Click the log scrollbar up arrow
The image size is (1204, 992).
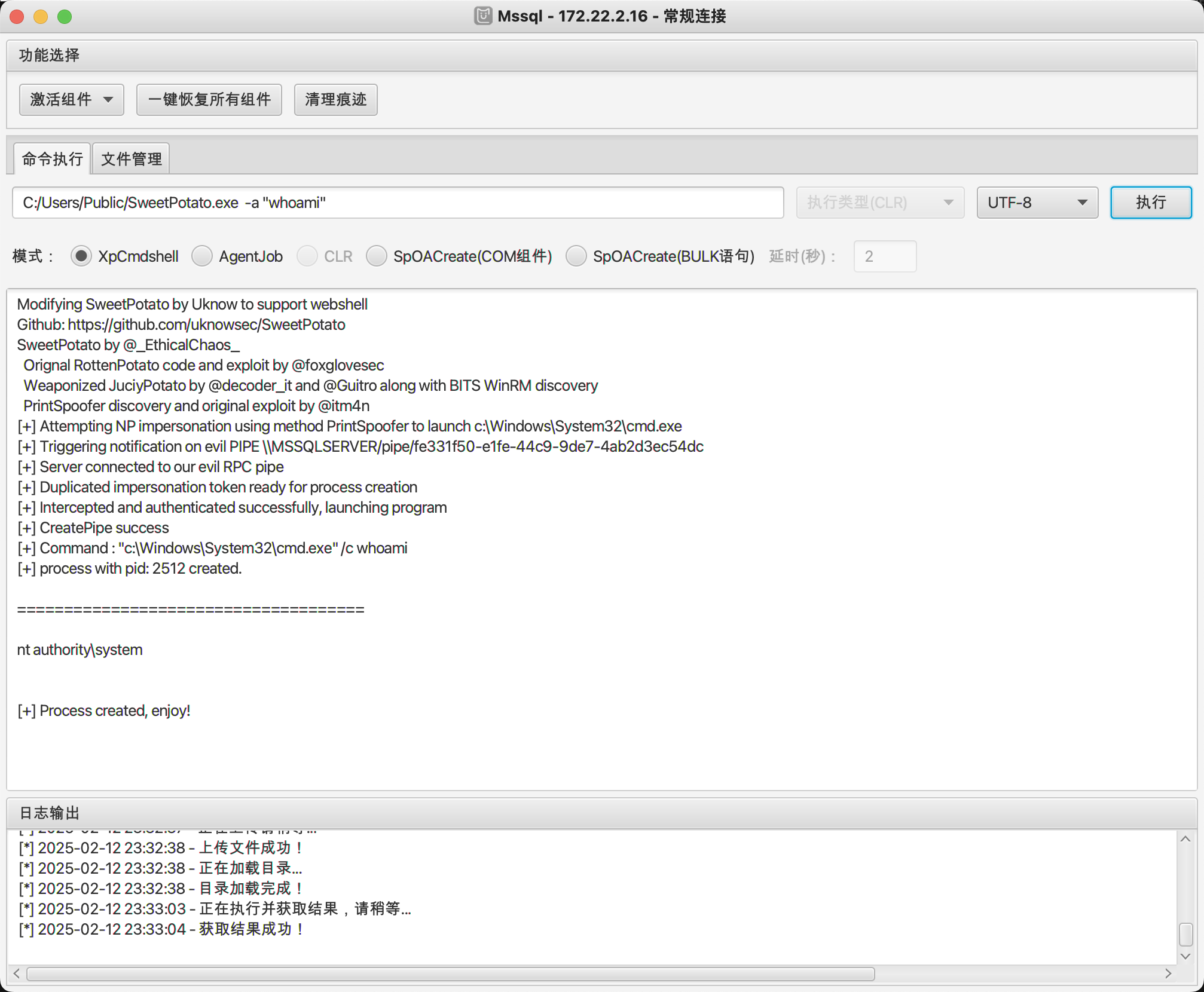[x=1186, y=839]
